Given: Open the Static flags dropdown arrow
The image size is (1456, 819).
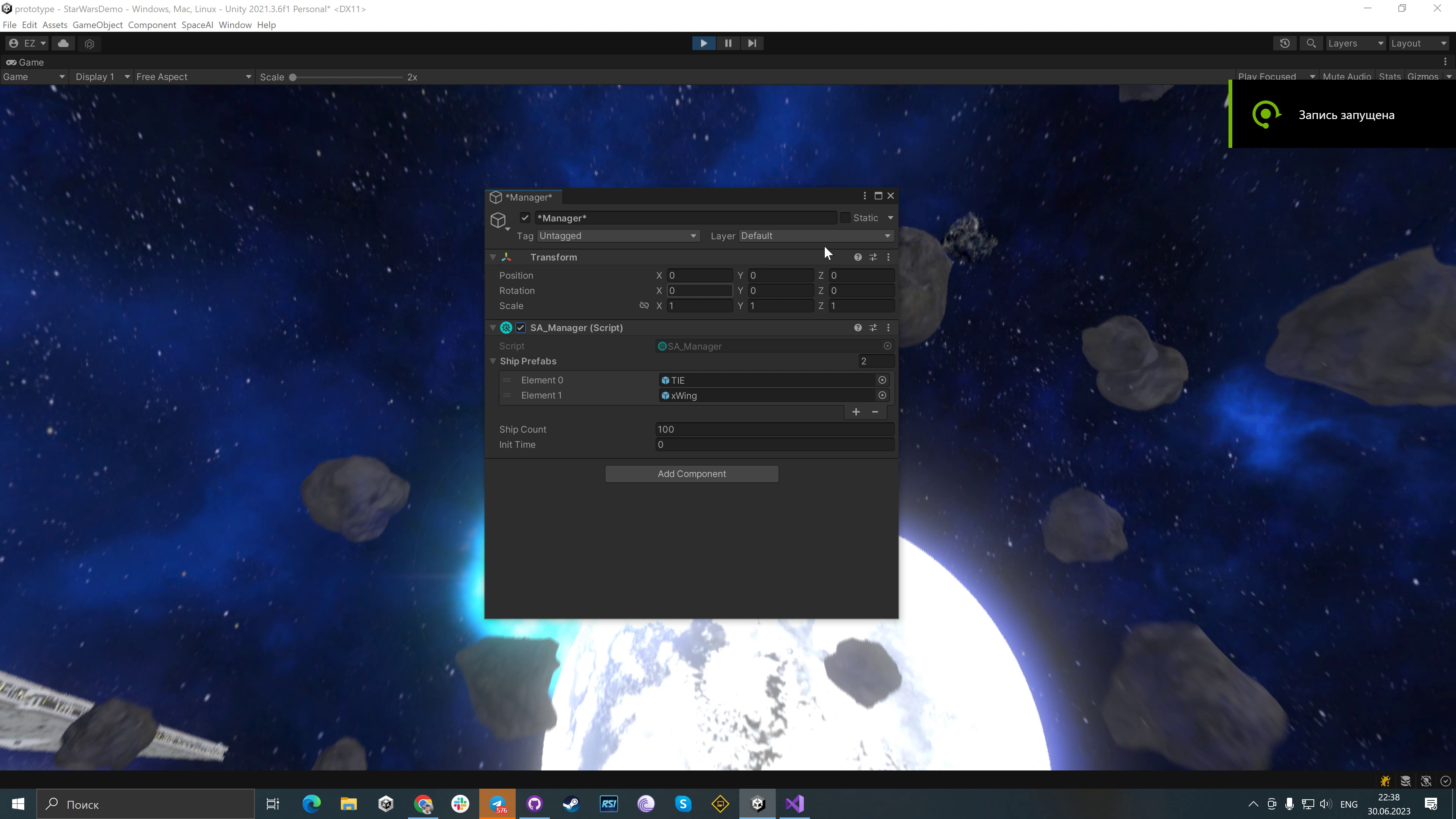Looking at the screenshot, I should pos(890,218).
